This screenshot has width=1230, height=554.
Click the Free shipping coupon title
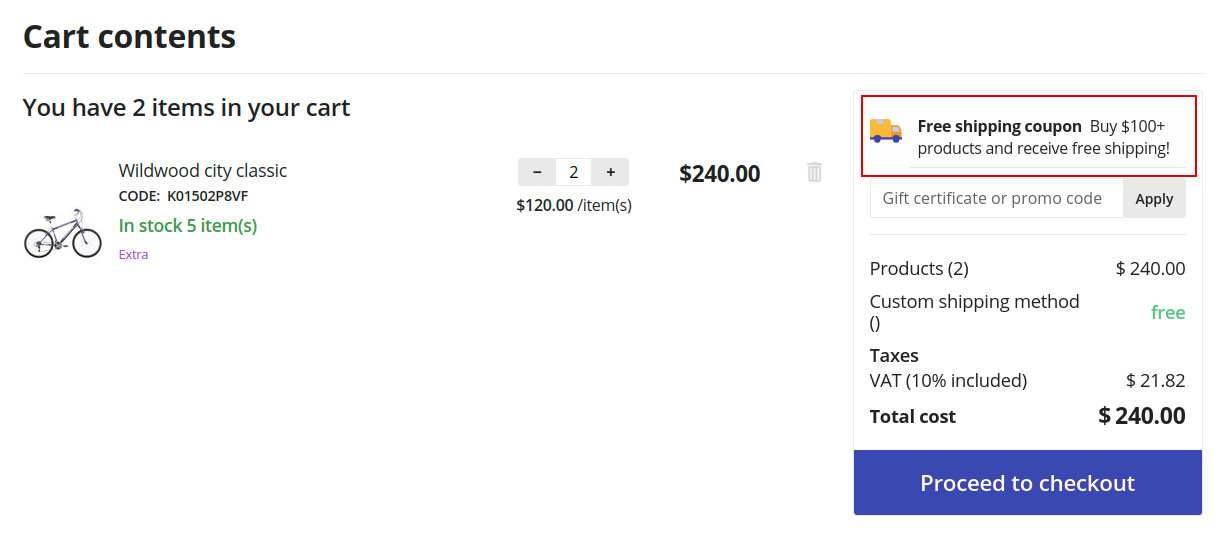pos(1000,126)
